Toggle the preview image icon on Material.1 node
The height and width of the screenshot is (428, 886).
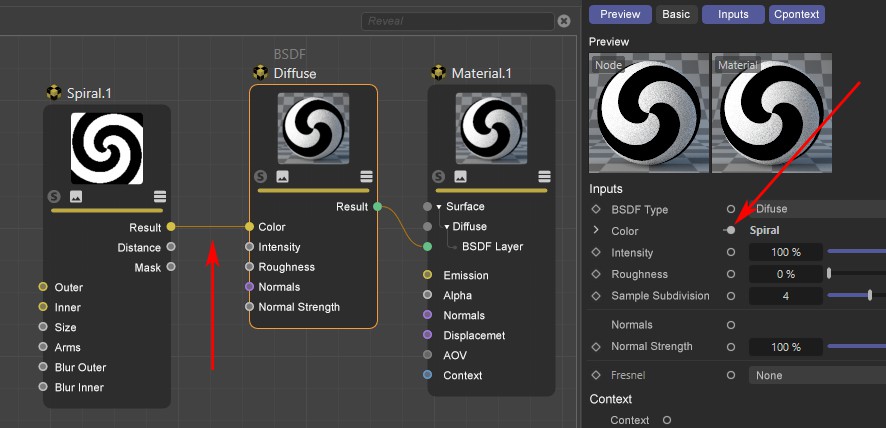(x=460, y=177)
